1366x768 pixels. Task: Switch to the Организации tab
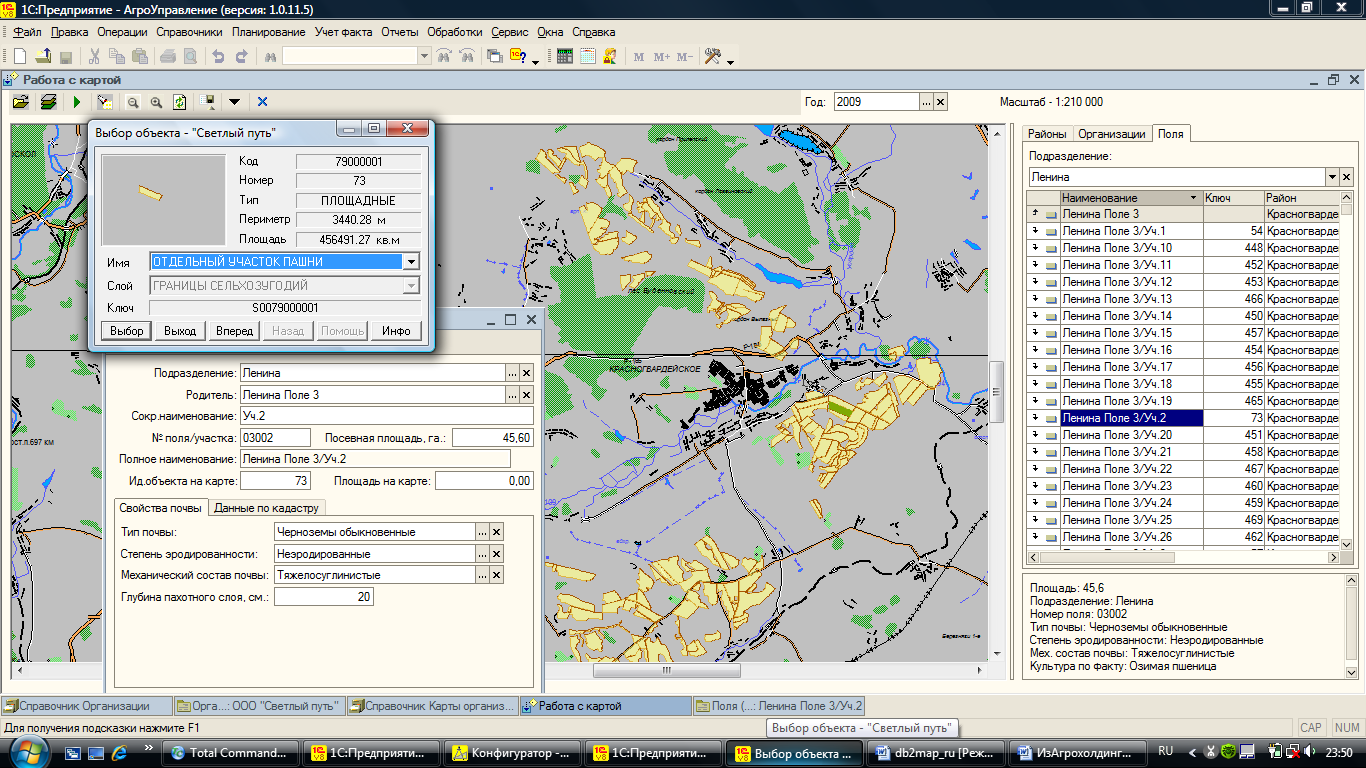1112,134
